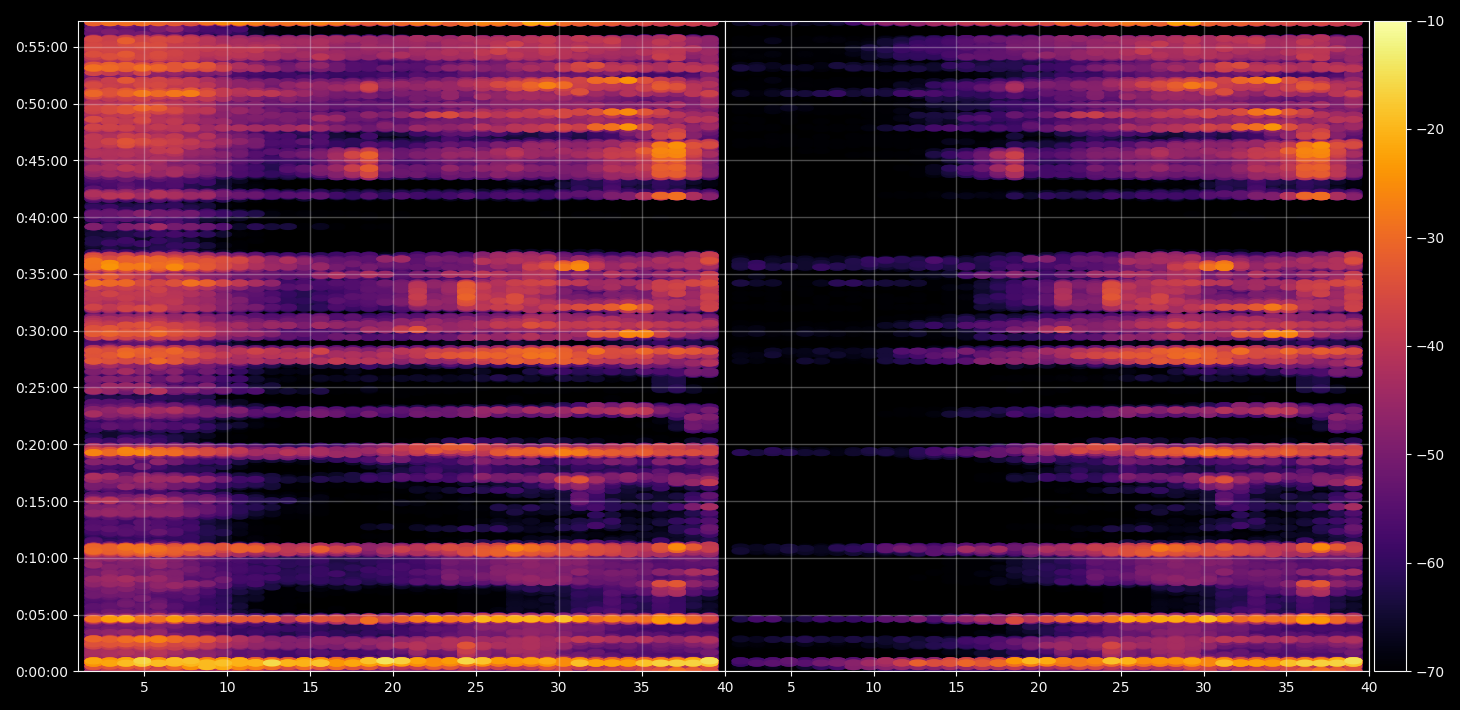Click the right heatmap's x-axis label 30
Screen dimensions: 1460x710
pyautogui.click(x=1204, y=688)
